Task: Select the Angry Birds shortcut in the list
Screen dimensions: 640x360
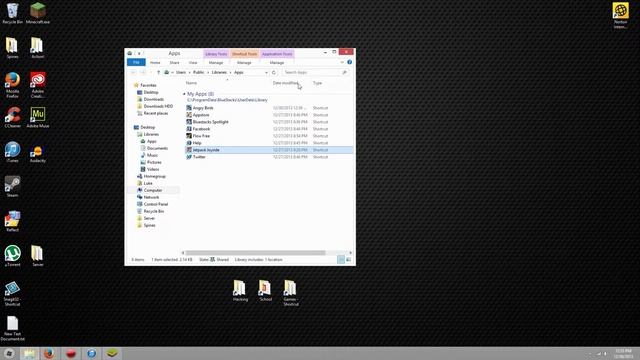Action: point(203,108)
